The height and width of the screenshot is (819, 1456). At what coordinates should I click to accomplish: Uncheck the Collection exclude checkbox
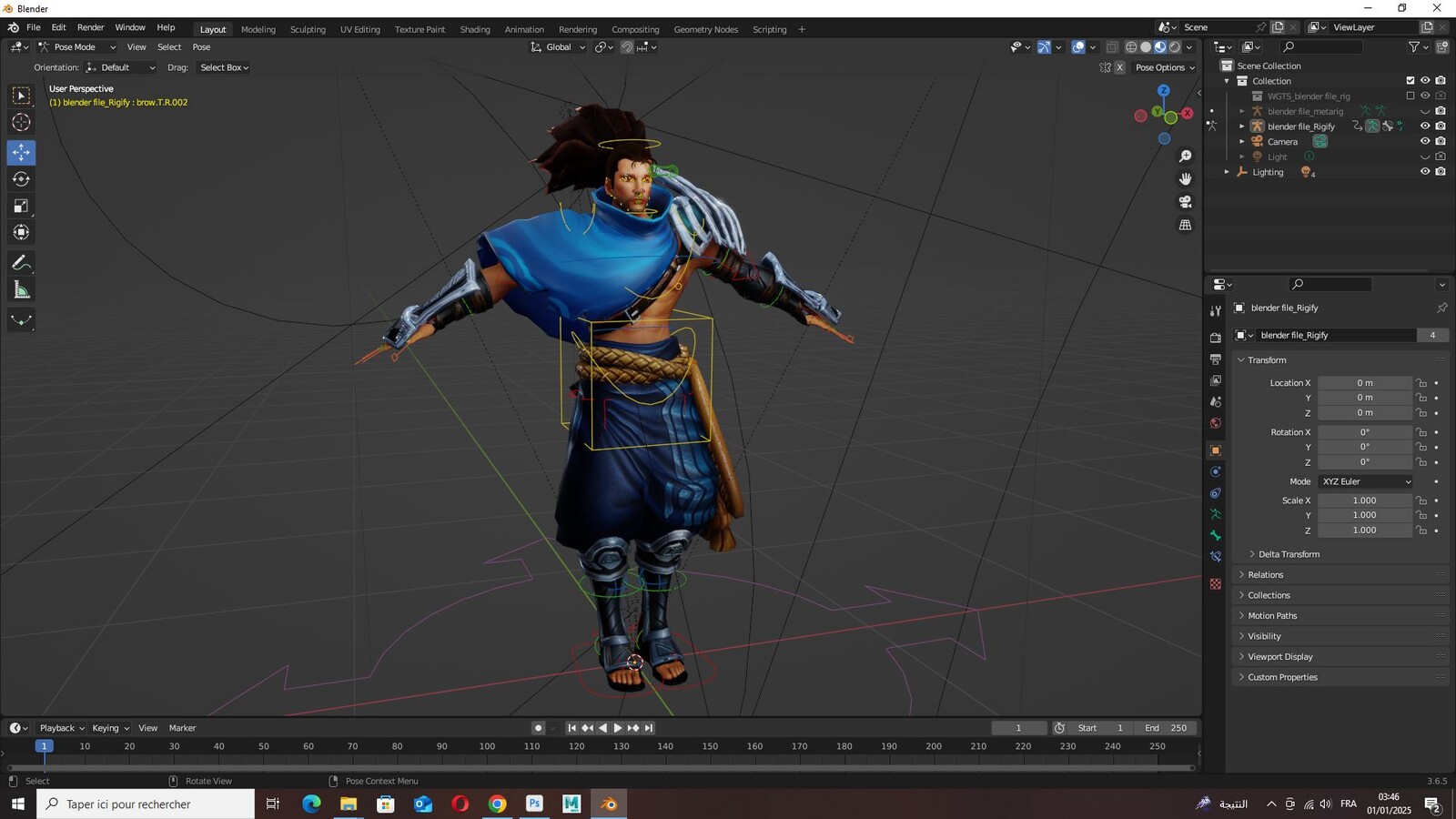(1410, 81)
